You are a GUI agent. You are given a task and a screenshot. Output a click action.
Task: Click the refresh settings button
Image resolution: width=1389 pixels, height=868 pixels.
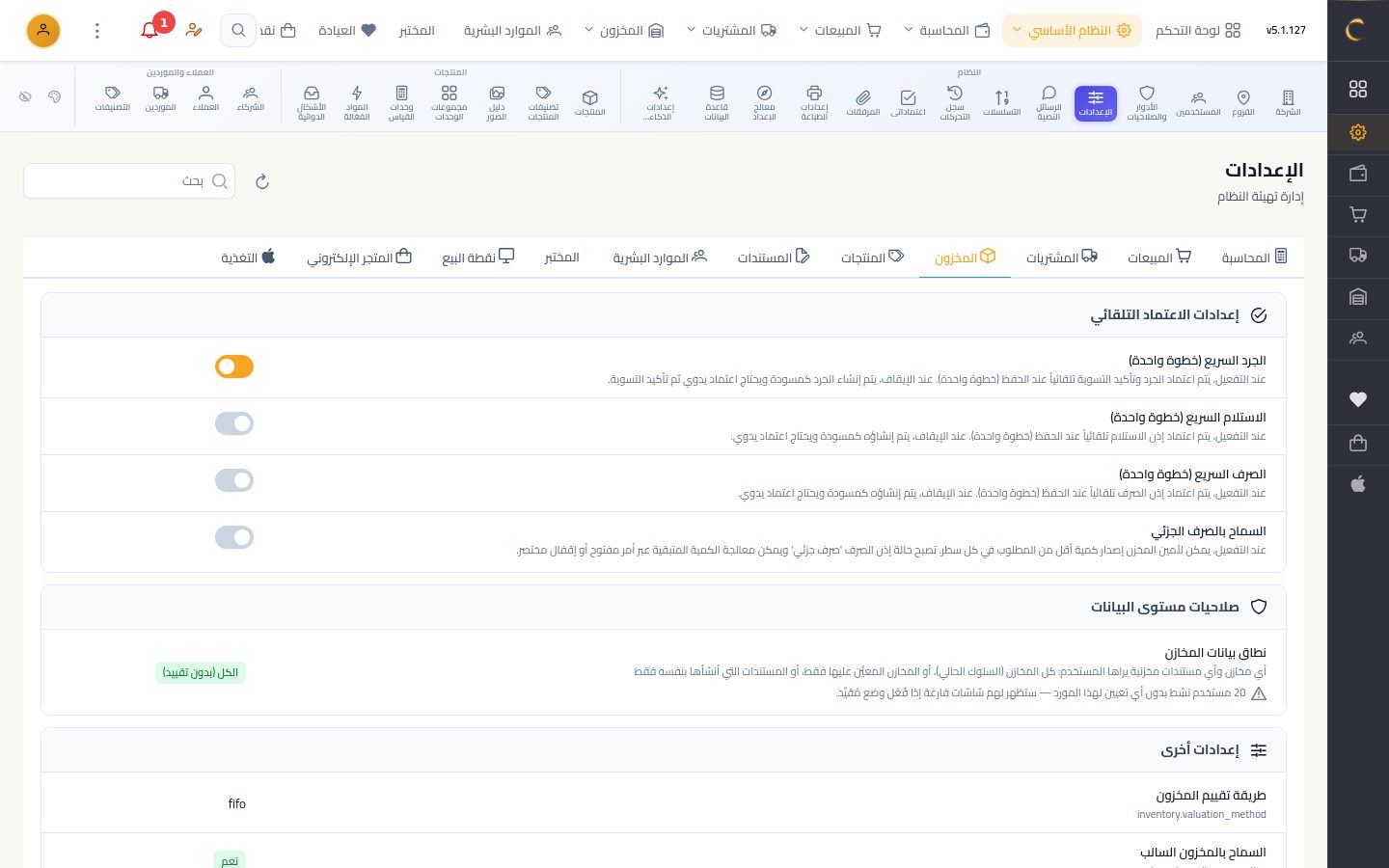[262, 181]
